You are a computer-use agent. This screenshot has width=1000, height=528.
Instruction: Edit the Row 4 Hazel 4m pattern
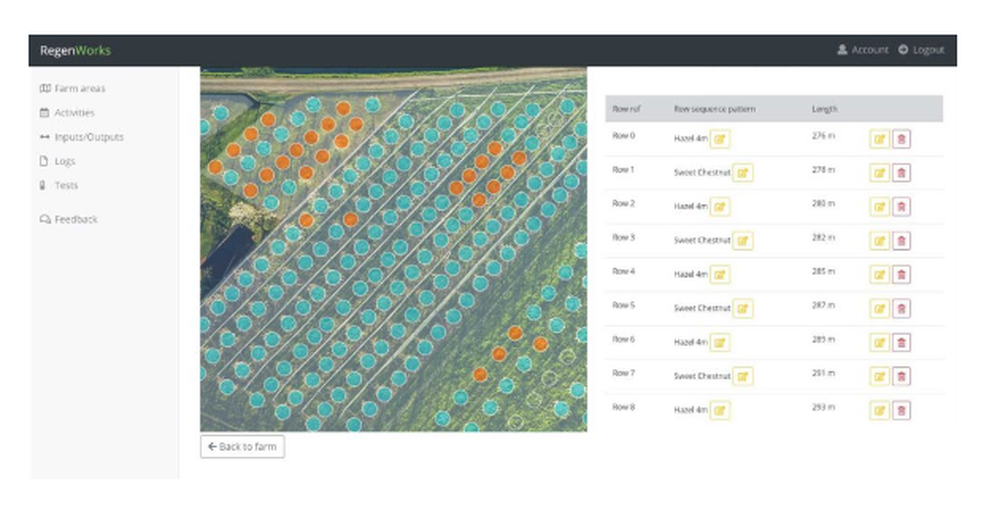pyautogui.click(x=719, y=275)
